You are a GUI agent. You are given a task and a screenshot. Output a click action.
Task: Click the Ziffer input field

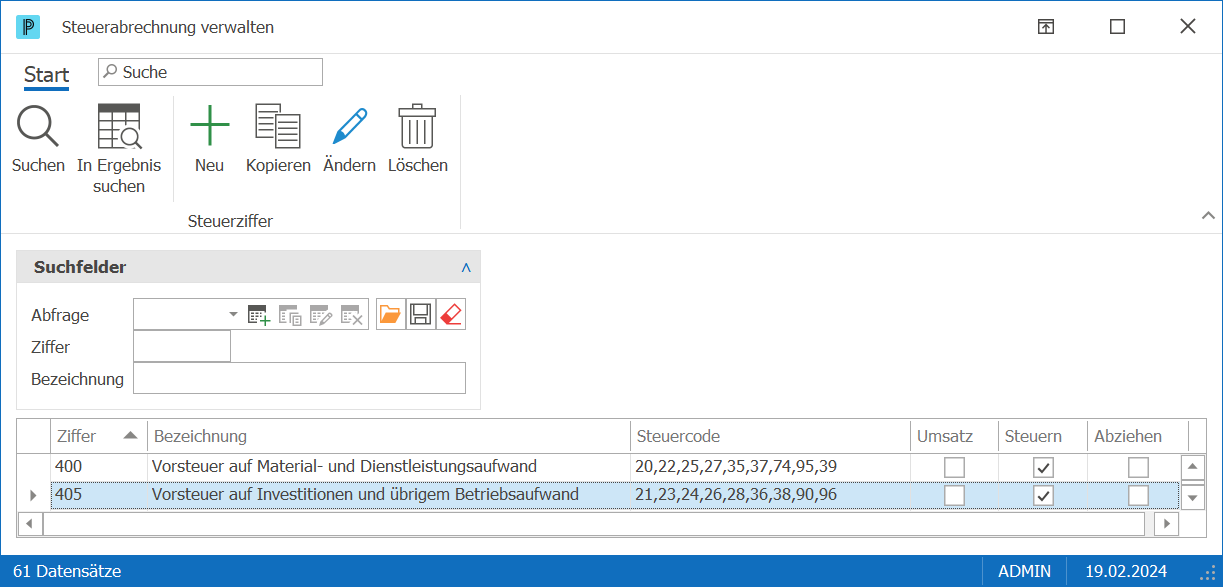182,347
